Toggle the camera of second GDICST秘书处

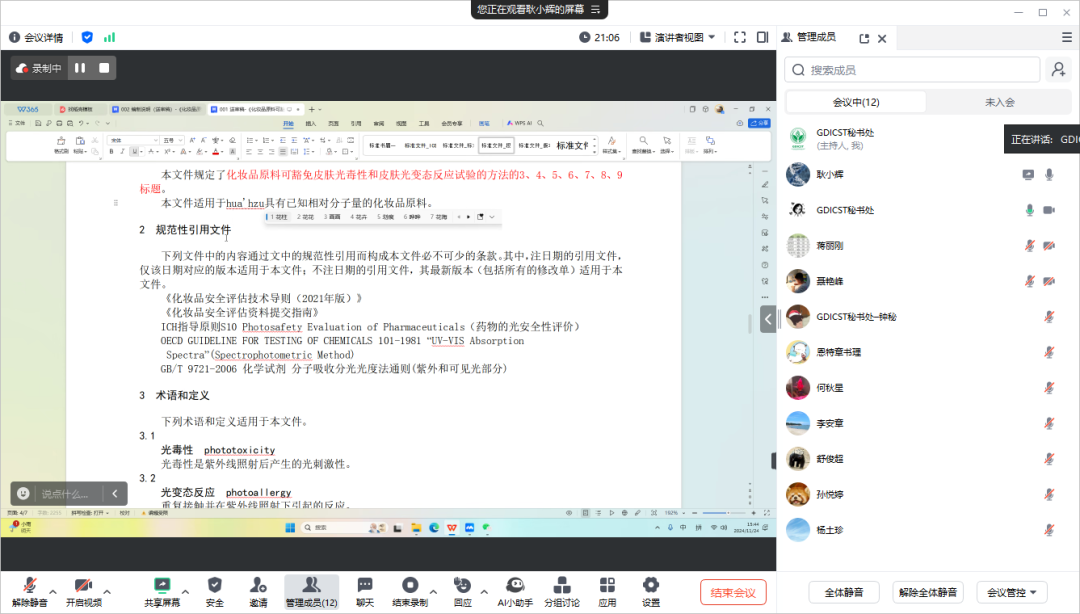click(1049, 210)
